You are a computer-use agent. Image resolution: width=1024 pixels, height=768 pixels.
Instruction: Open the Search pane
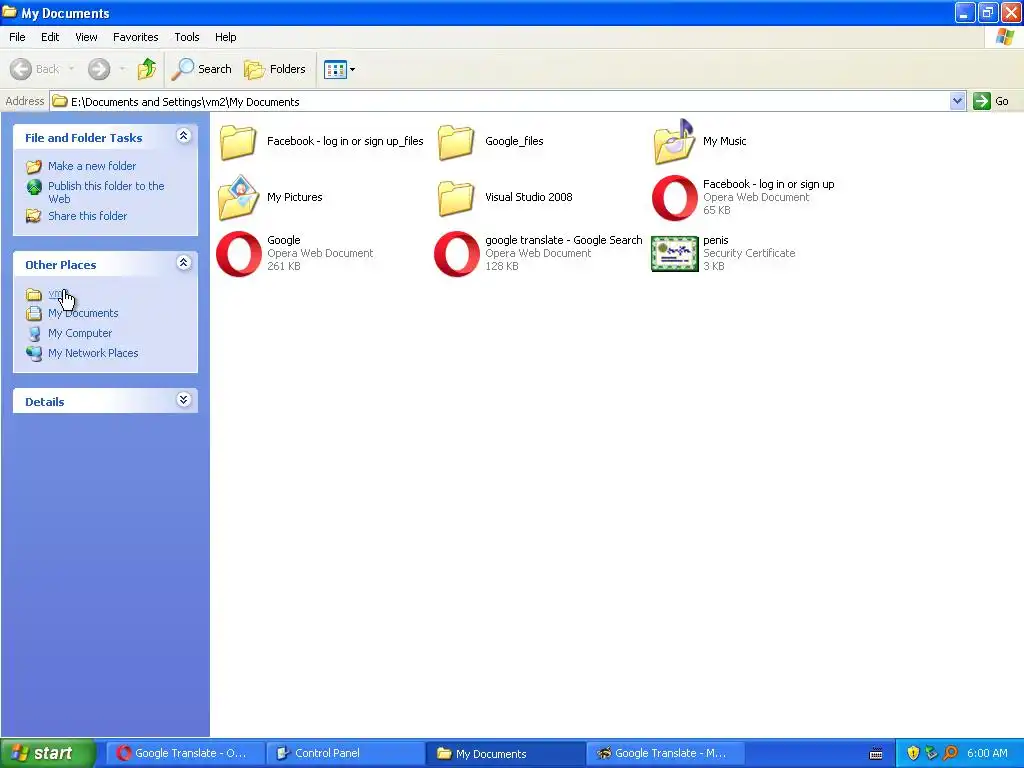click(x=202, y=69)
